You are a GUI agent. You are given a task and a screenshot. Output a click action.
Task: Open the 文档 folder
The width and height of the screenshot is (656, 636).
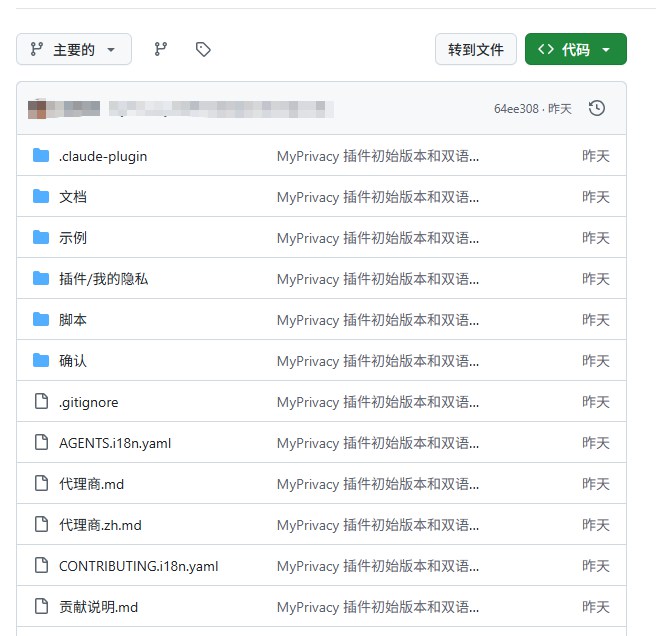[x=73, y=197]
